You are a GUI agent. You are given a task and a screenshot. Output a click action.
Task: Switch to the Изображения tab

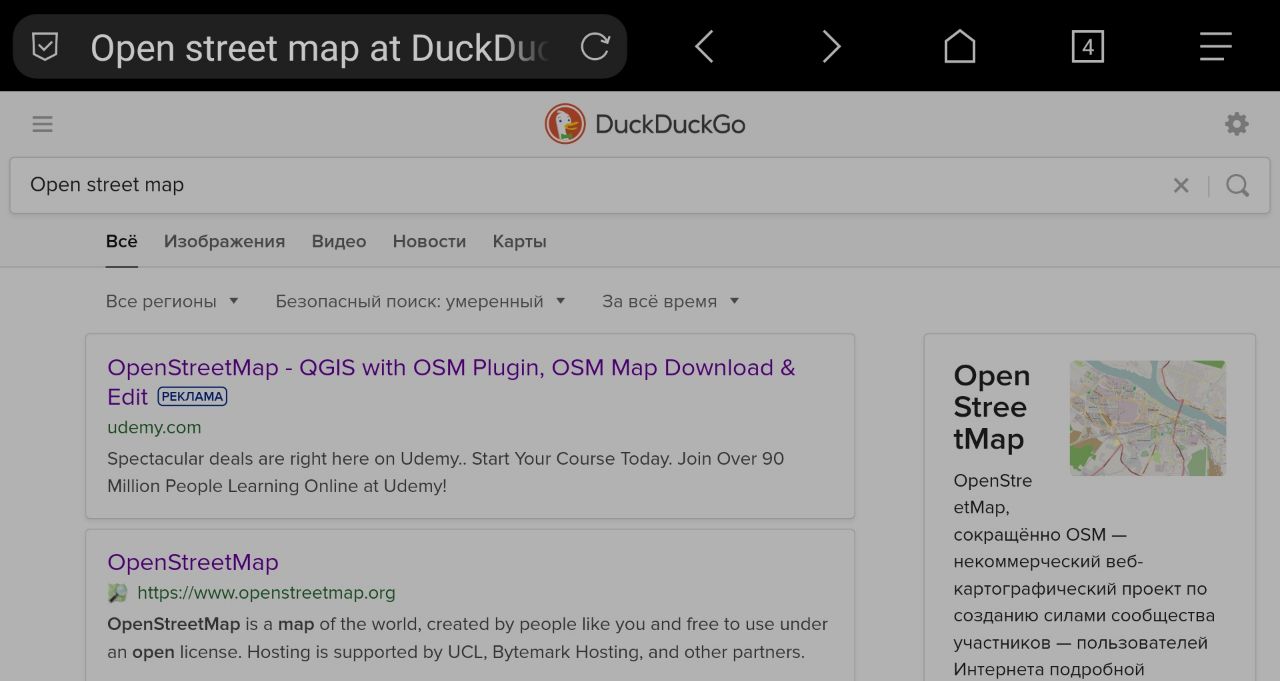(x=224, y=241)
